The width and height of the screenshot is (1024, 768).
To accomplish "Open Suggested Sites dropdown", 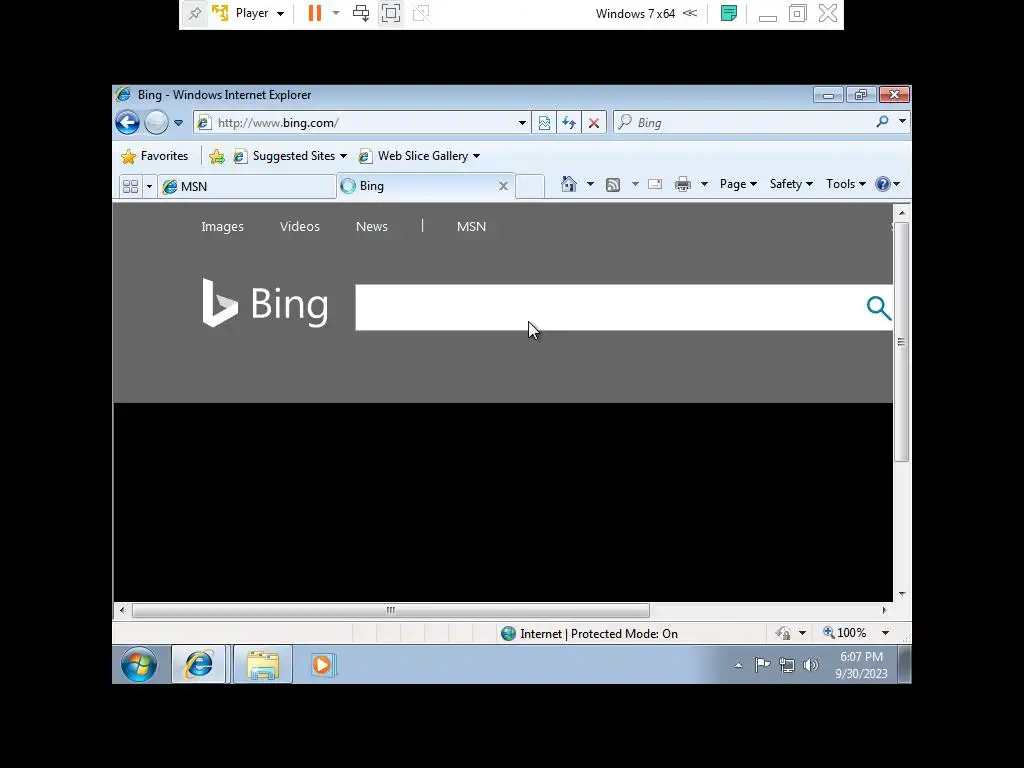I will 290,156.
